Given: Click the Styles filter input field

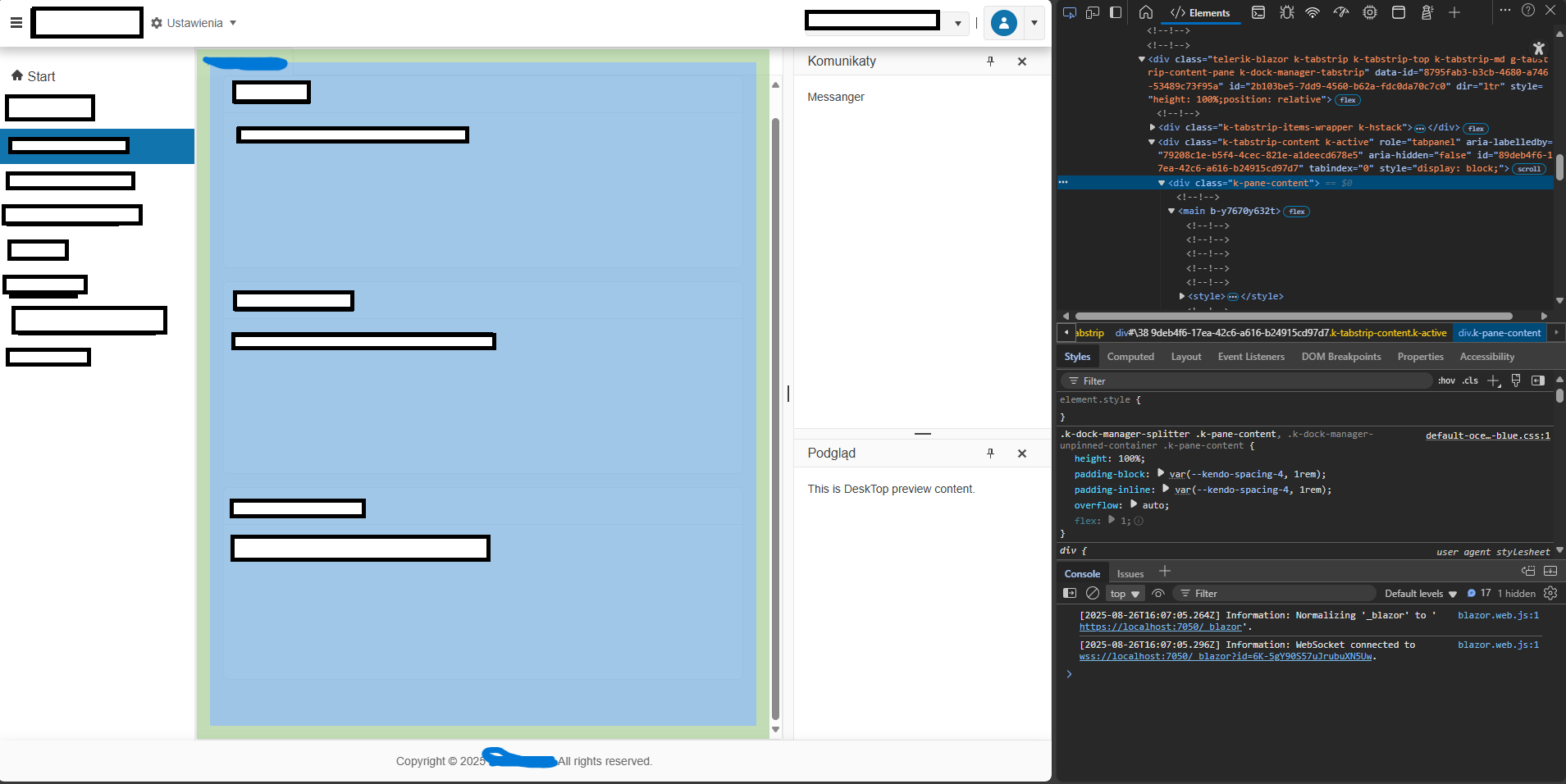Looking at the screenshot, I should [1247, 381].
